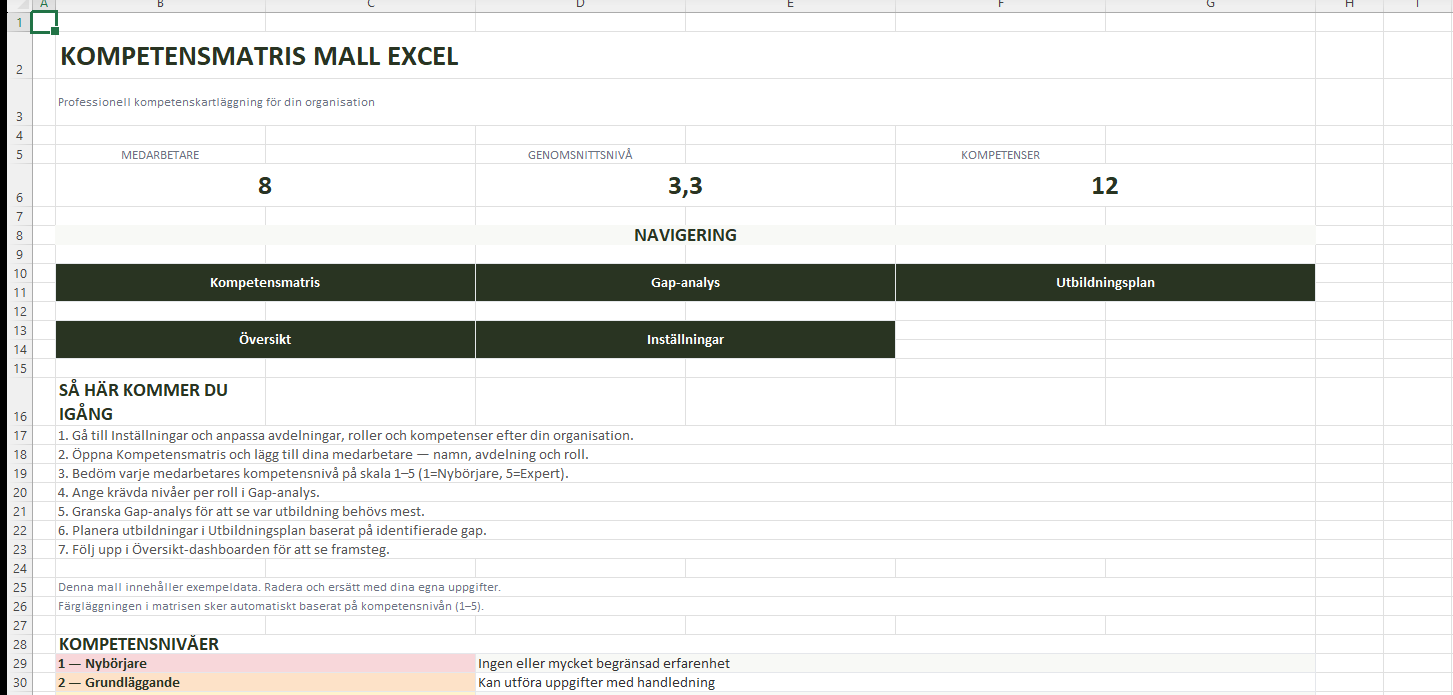Jump to the Översikt dashboard button
1453x695 pixels.
[265, 340]
